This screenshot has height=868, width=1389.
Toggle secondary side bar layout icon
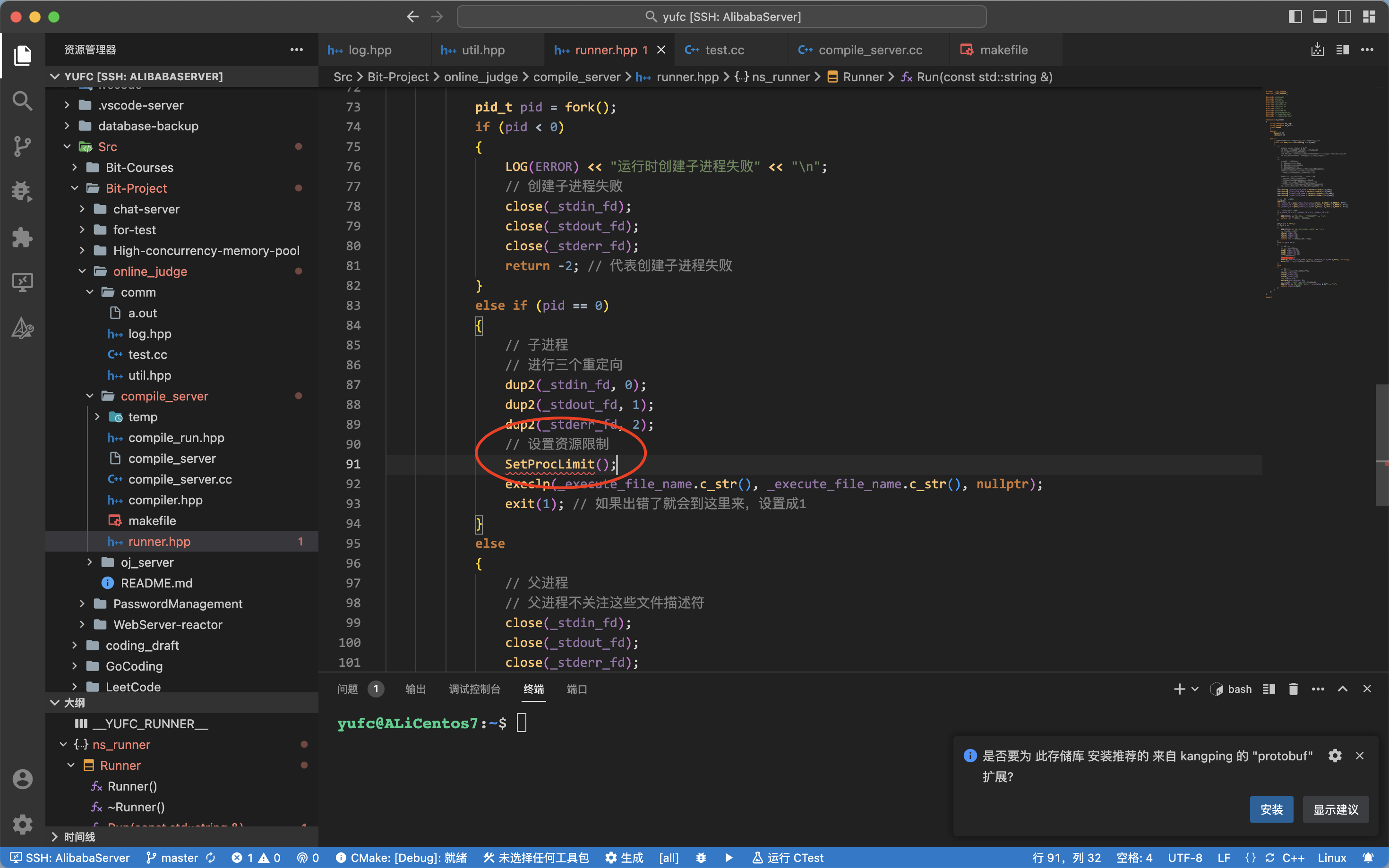coord(1344,17)
